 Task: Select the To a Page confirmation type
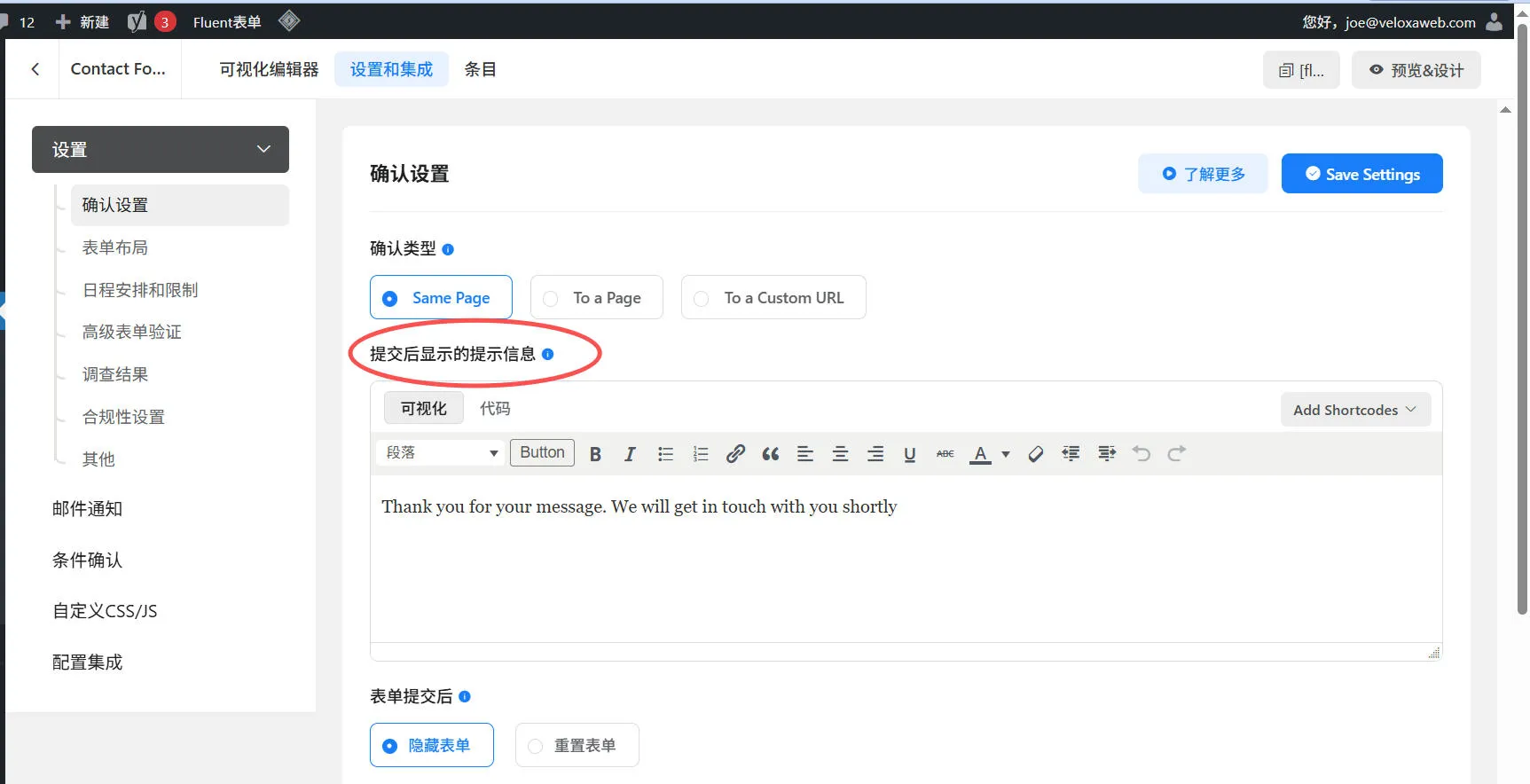click(x=596, y=298)
